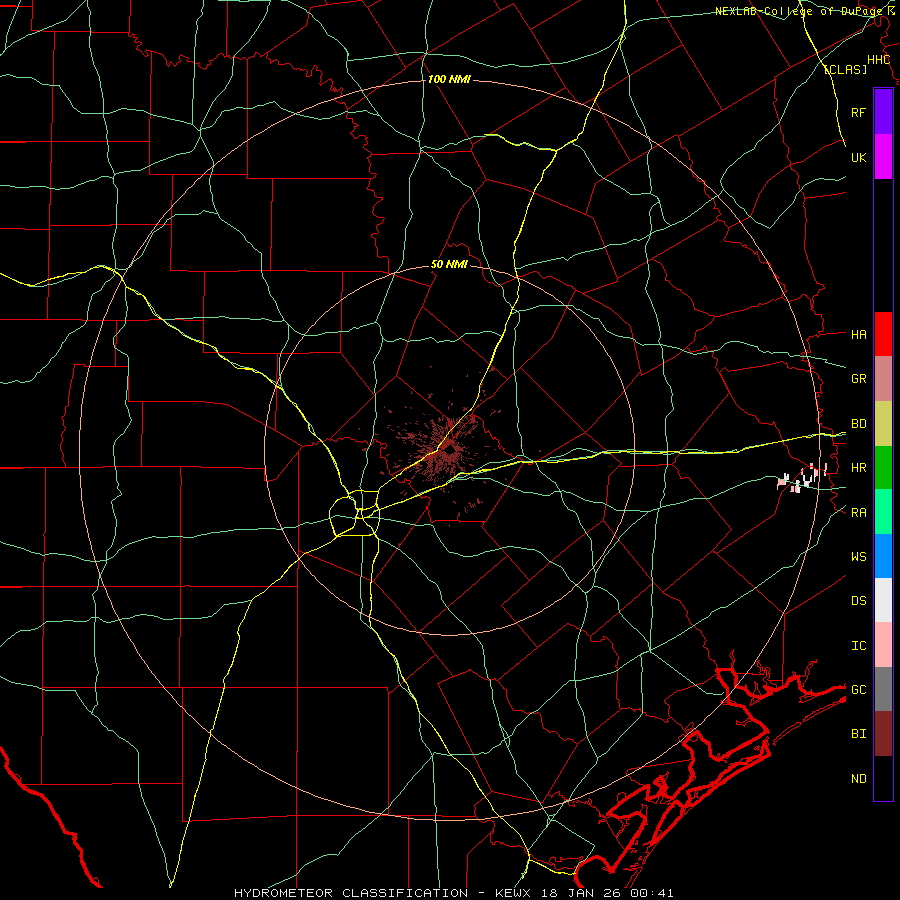Image resolution: width=900 pixels, height=900 pixels.
Task: Click the "50 NMI" range ring label
Action: point(449,265)
